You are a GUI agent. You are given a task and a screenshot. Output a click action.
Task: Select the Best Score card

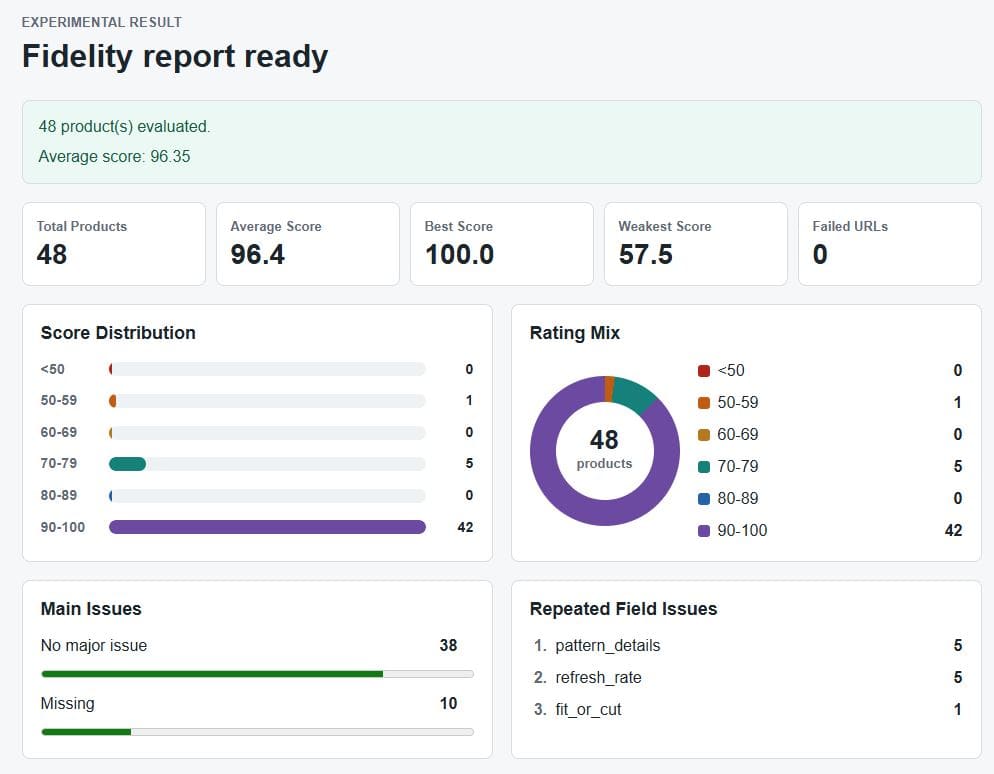coord(502,244)
